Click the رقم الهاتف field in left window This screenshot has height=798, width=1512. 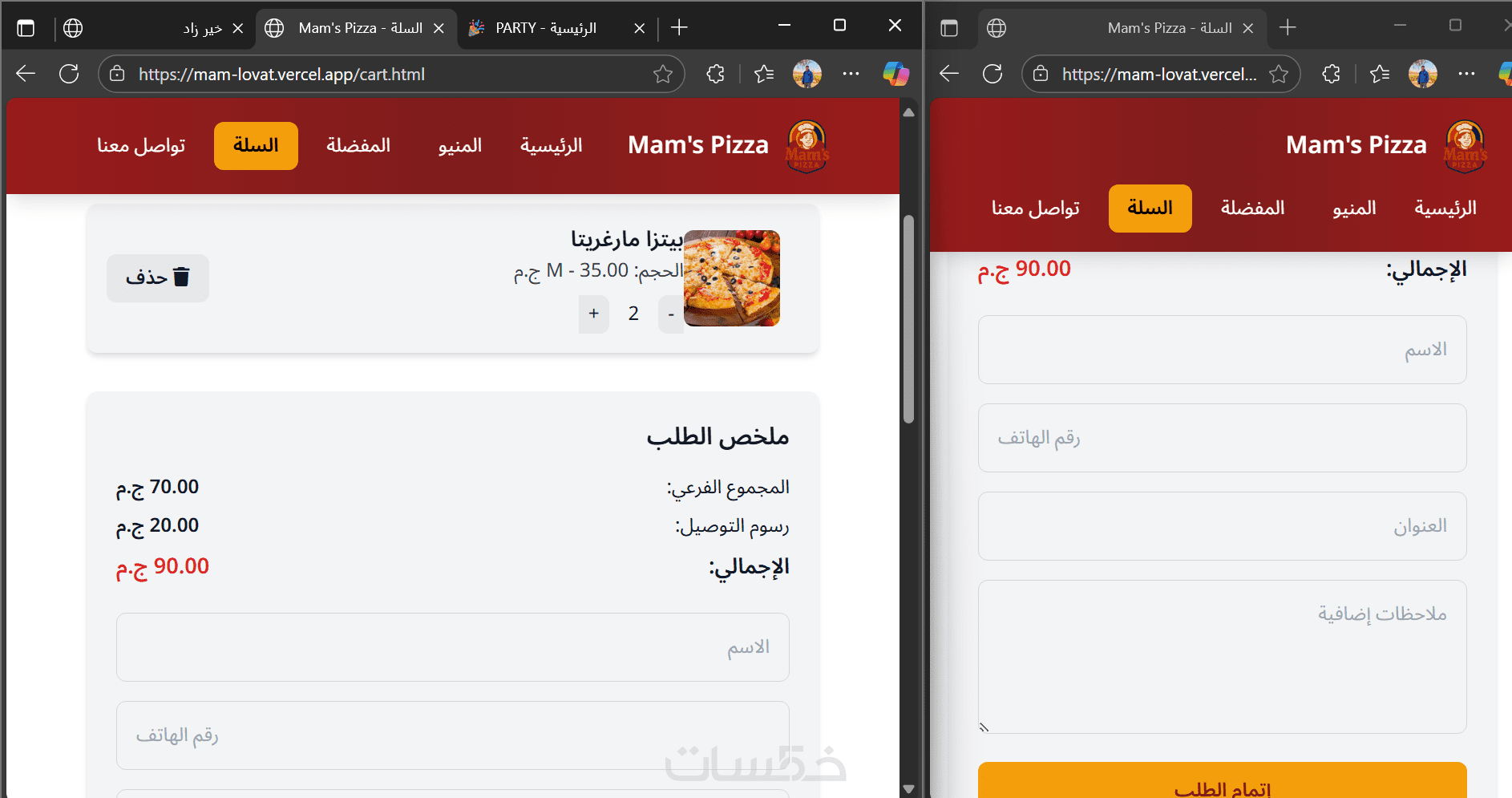453,735
